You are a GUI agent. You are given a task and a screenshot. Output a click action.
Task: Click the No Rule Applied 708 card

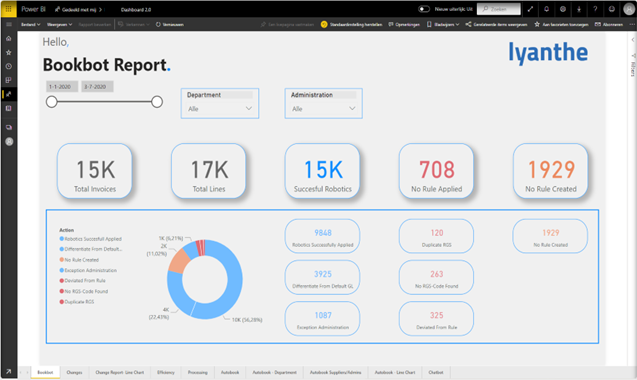click(437, 171)
